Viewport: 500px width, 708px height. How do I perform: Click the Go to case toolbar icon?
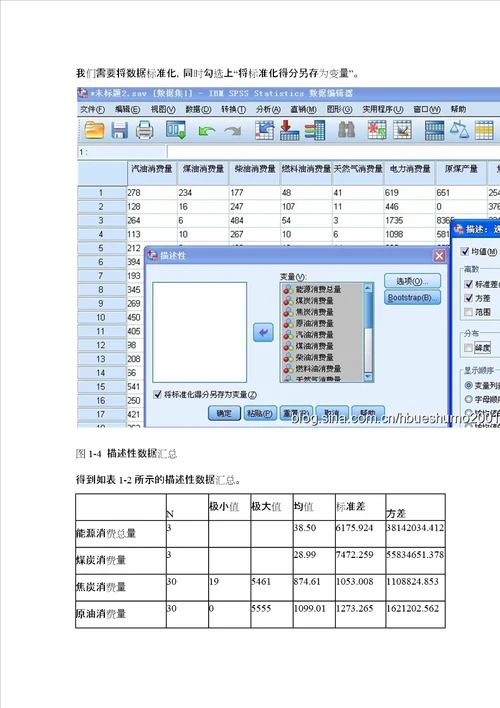[x=264, y=130]
